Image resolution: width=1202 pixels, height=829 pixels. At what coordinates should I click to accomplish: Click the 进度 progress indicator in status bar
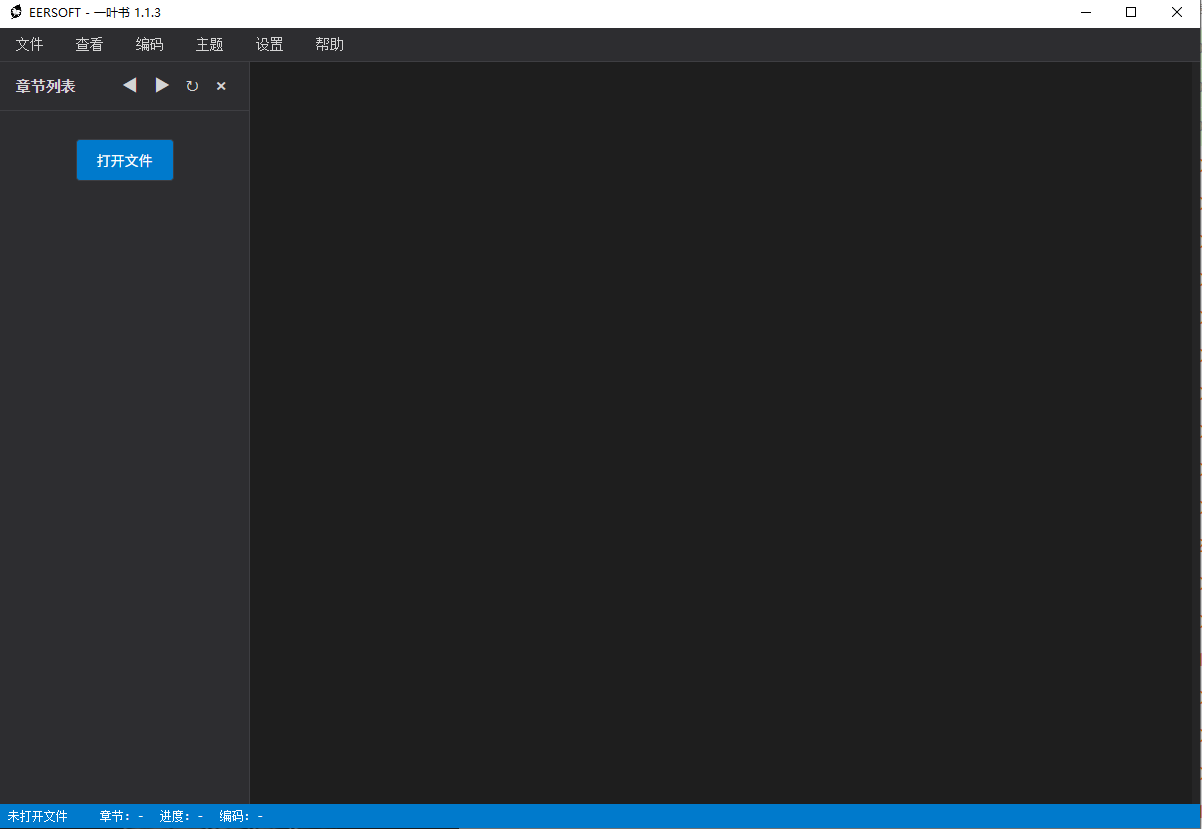pyautogui.click(x=181, y=816)
